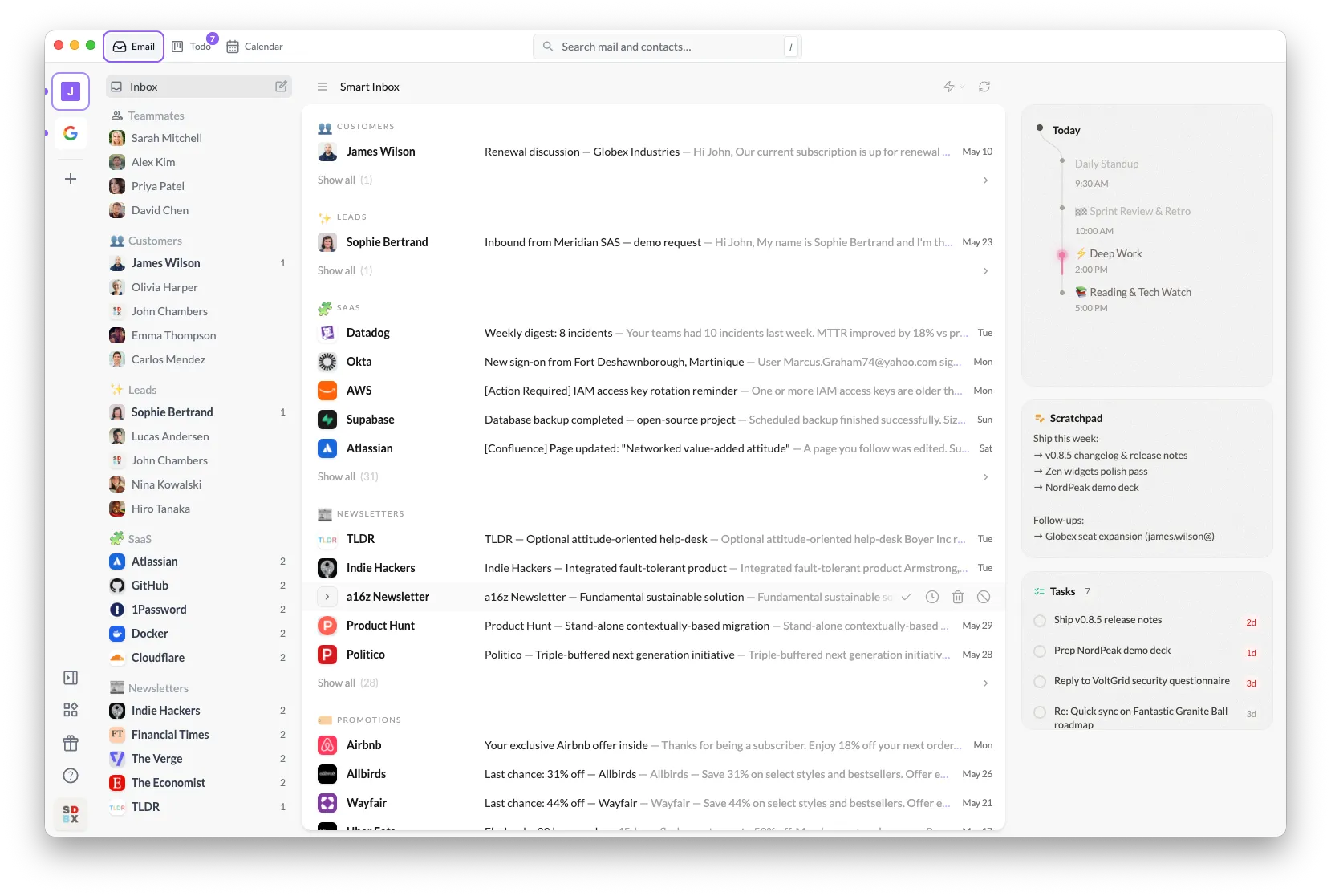The image size is (1331, 896).
Task: Open the help question mark icon
Action: [x=71, y=776]
